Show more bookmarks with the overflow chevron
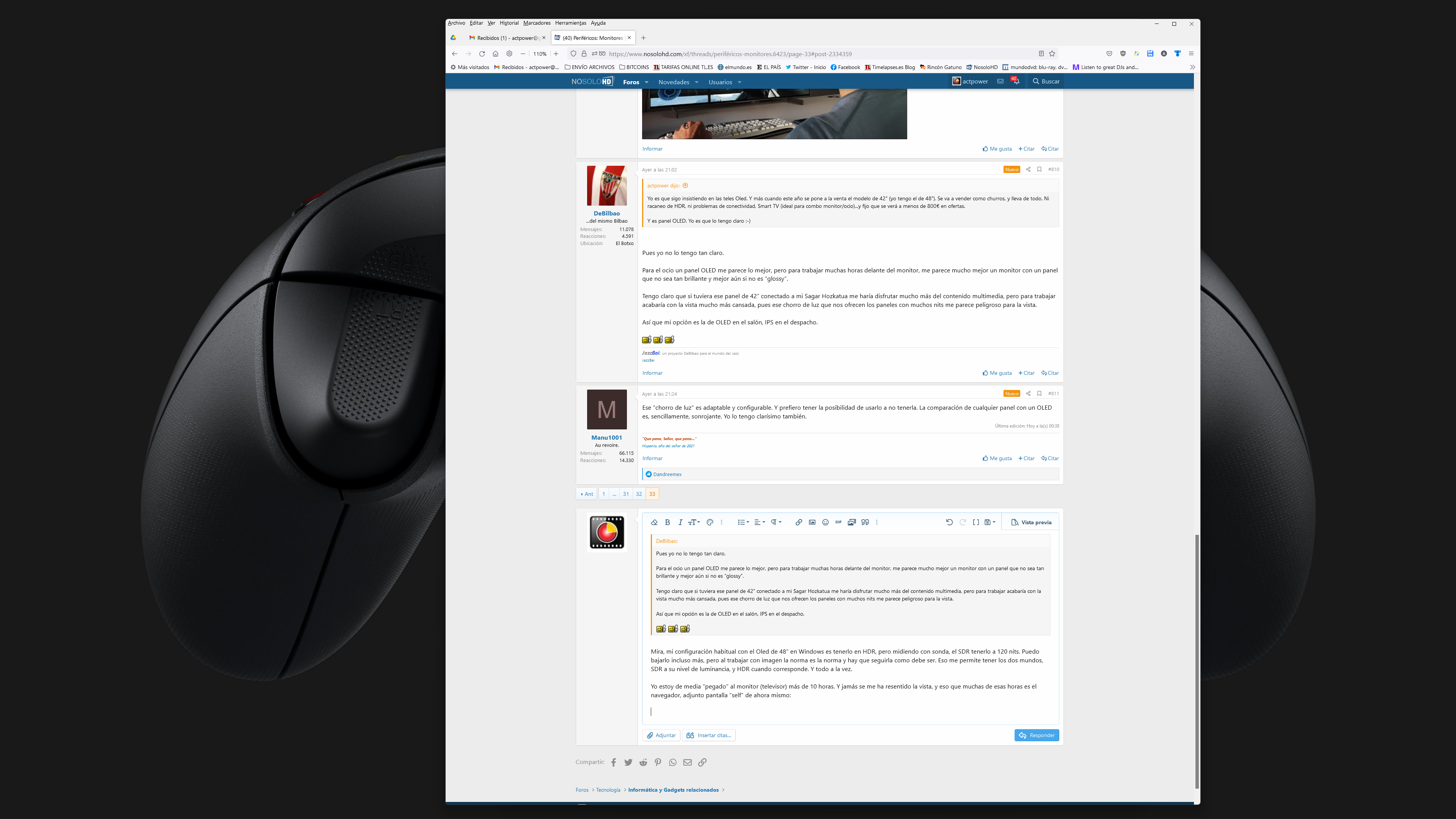Viewport: 1456px width, 819px height. pos(1193,67)
